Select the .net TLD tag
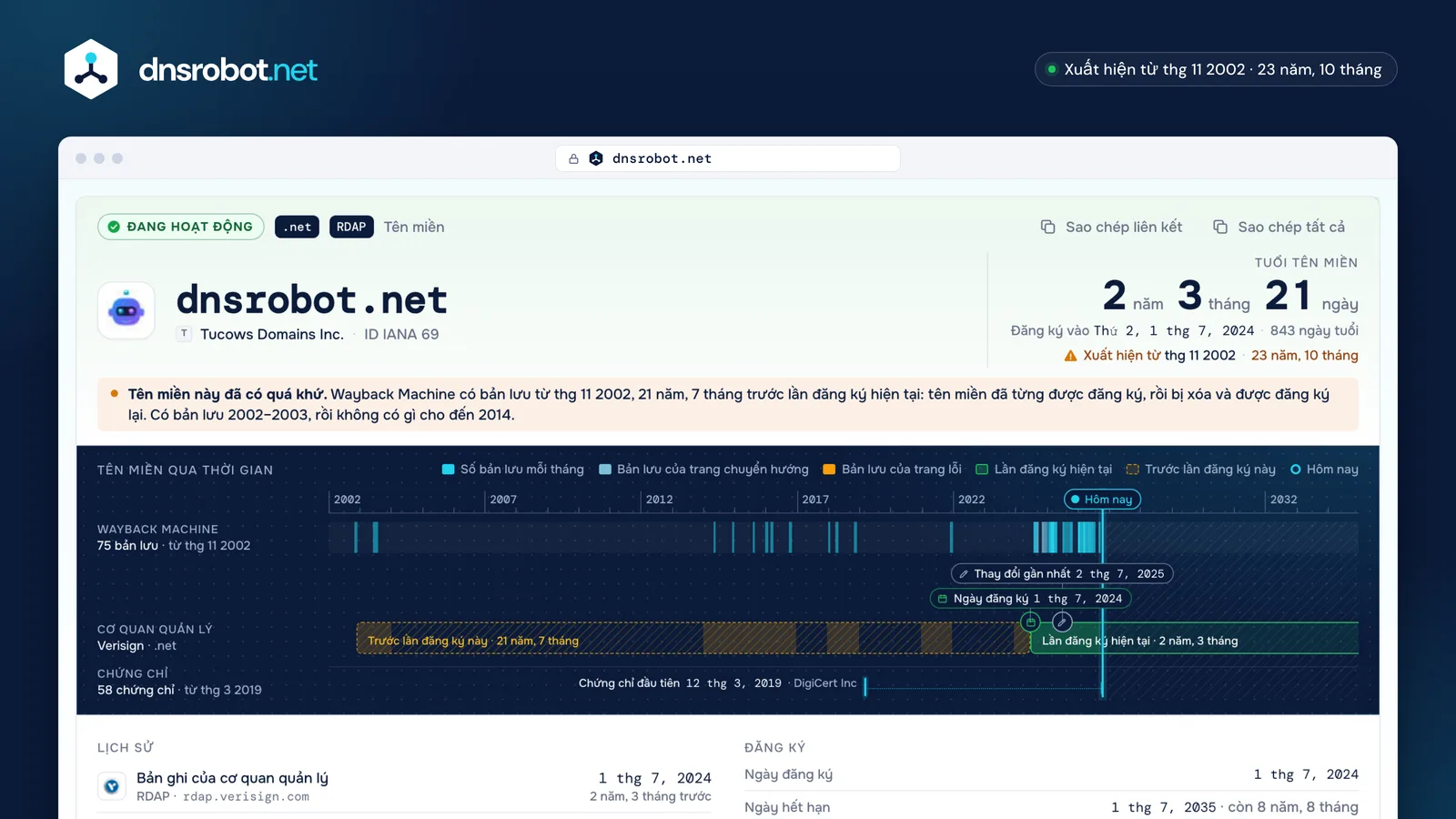This screenshot has width=1456, height=819. 297,227
